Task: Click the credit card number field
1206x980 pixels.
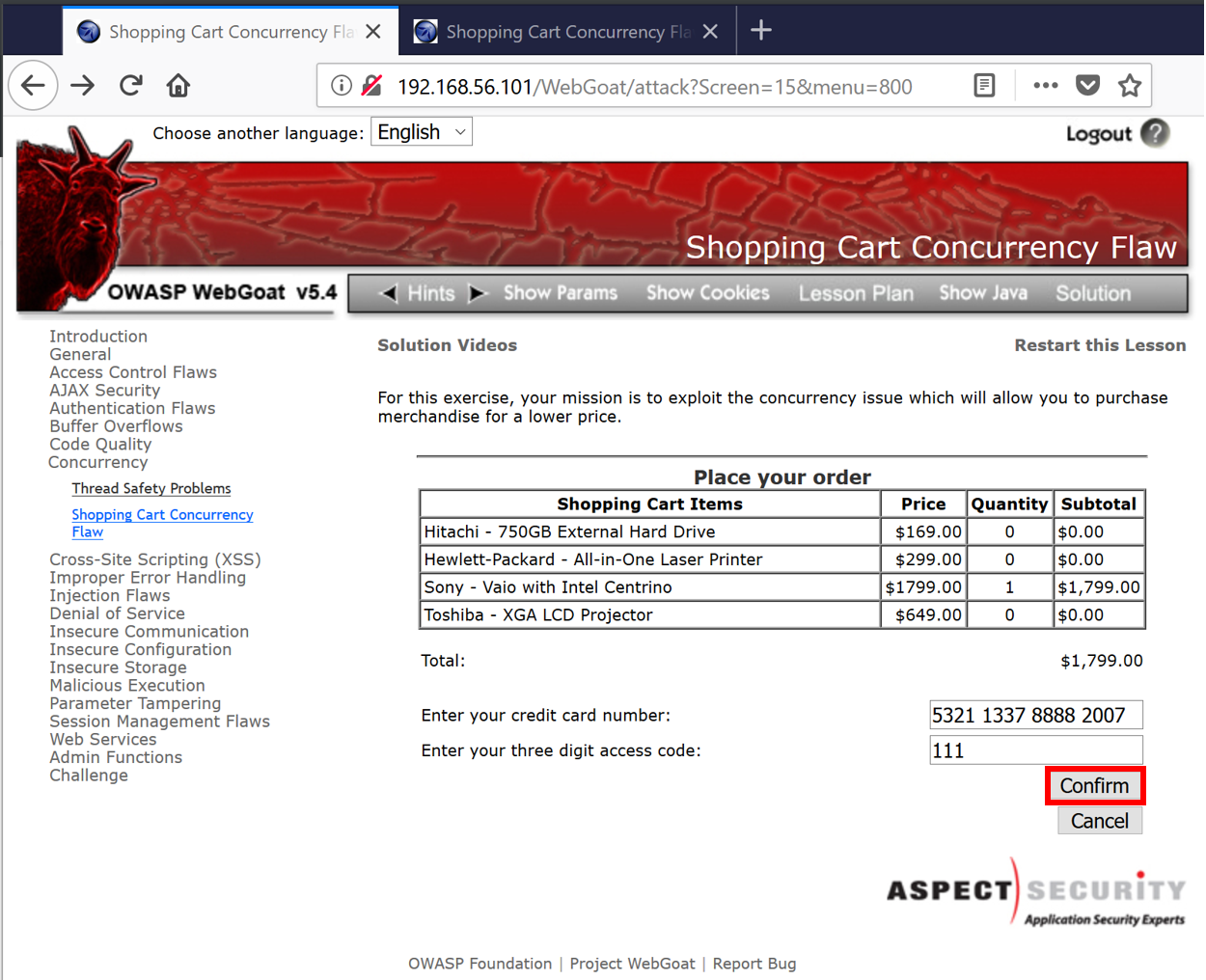Action: tap(1035, 716)
